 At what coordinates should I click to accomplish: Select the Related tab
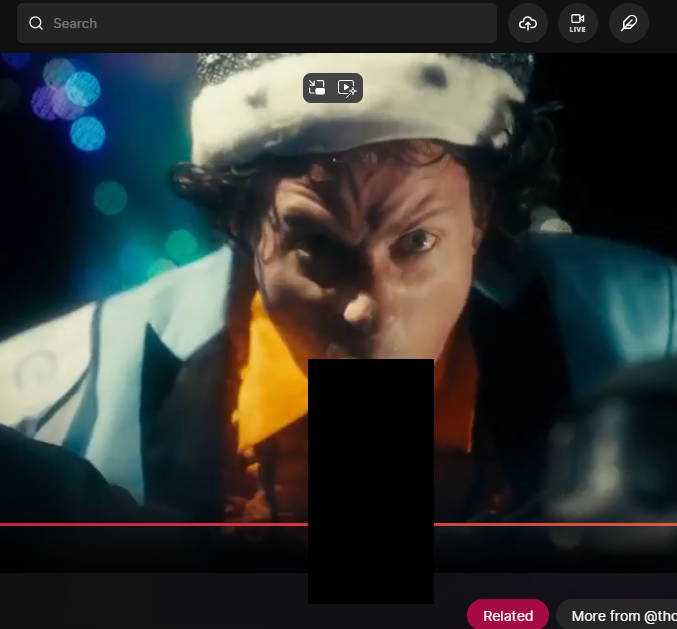(x=508, y=615)
